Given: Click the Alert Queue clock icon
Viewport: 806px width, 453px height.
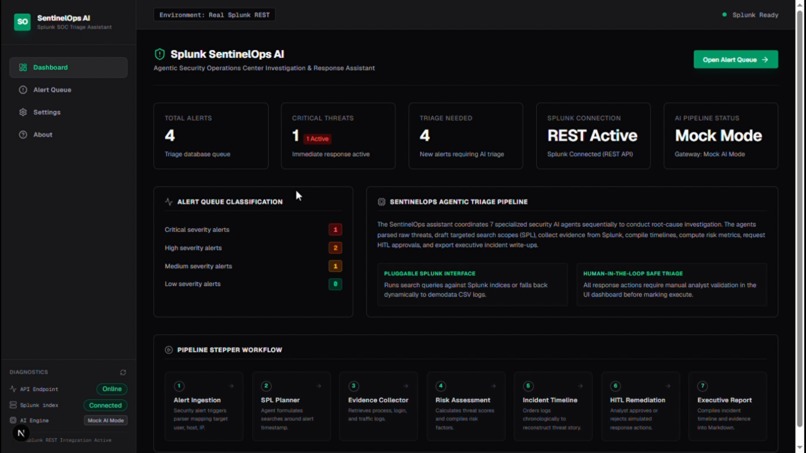Looking at the screenshot, I should (23, 90).
